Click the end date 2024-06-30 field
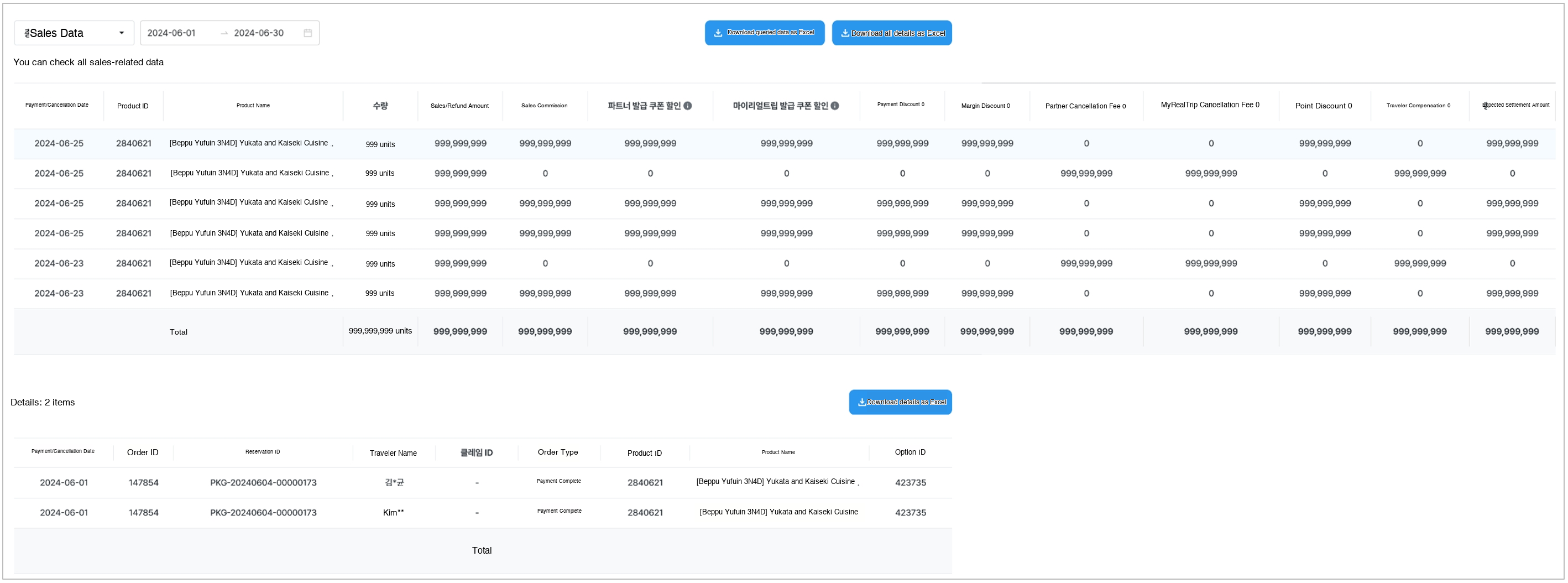 259,33
